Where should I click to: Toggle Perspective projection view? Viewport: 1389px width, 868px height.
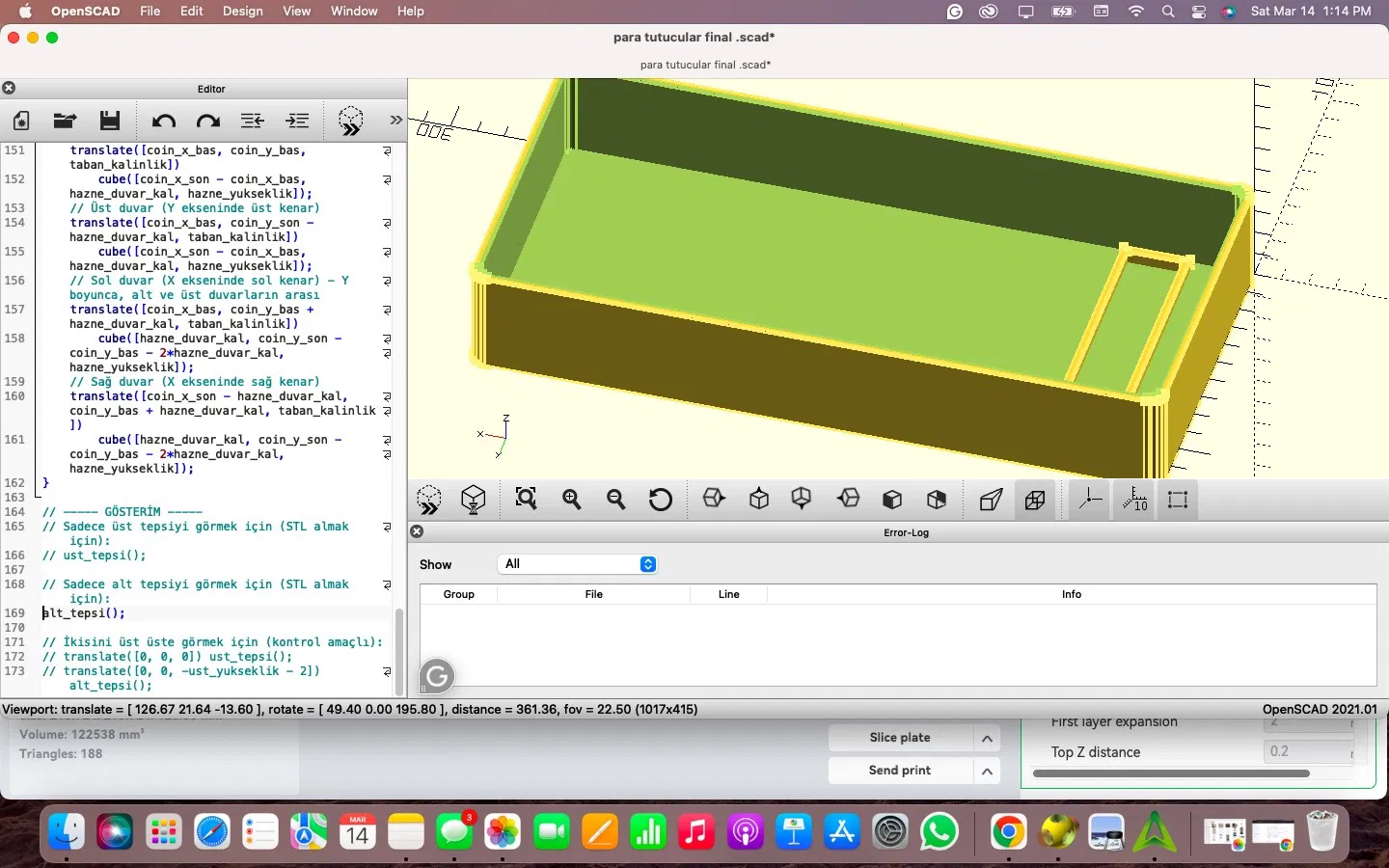tap(991, 500)
